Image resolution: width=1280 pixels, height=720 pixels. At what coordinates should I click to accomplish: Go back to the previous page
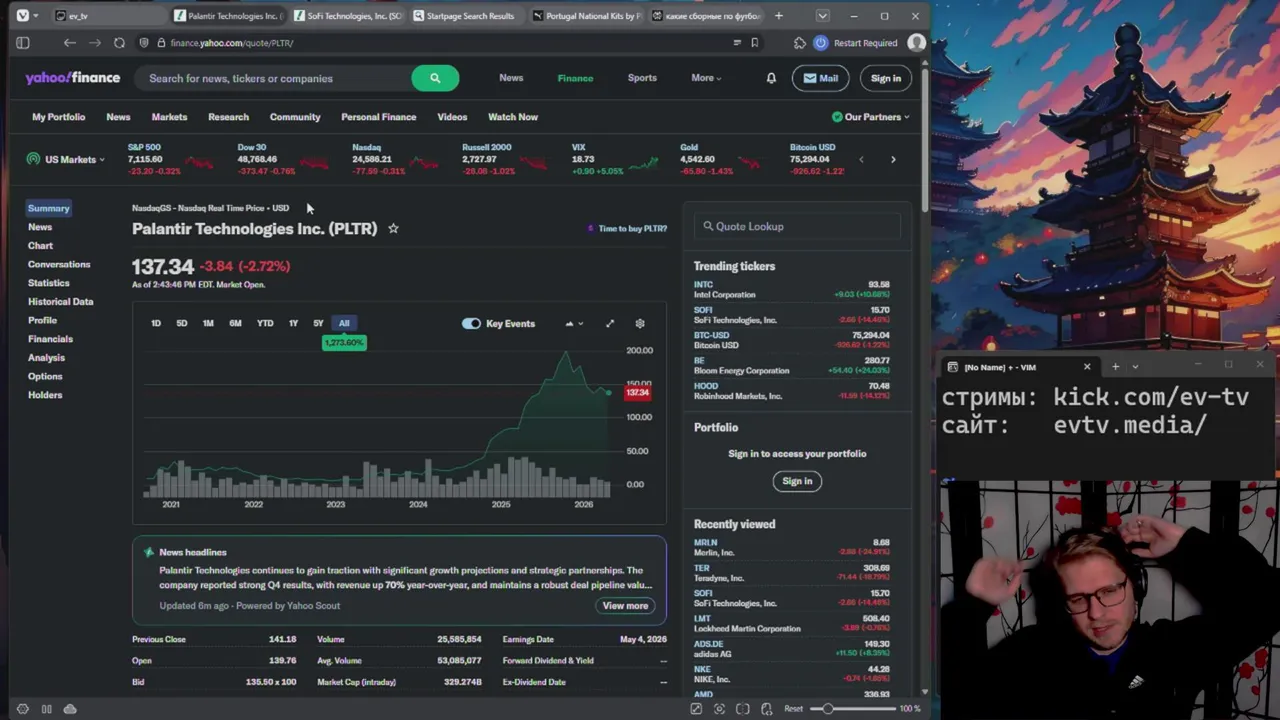point(69,43)
